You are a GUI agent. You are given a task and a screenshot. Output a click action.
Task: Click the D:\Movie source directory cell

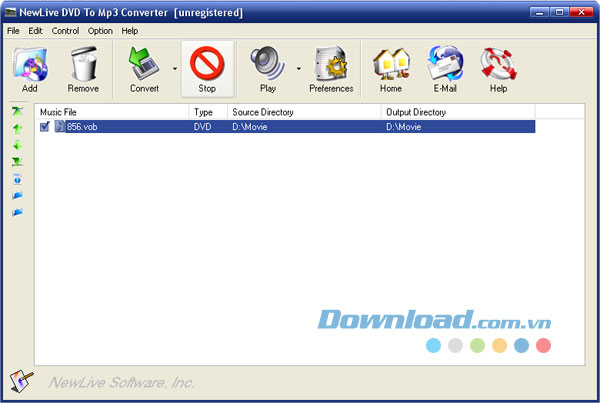(x=249, y=127)
